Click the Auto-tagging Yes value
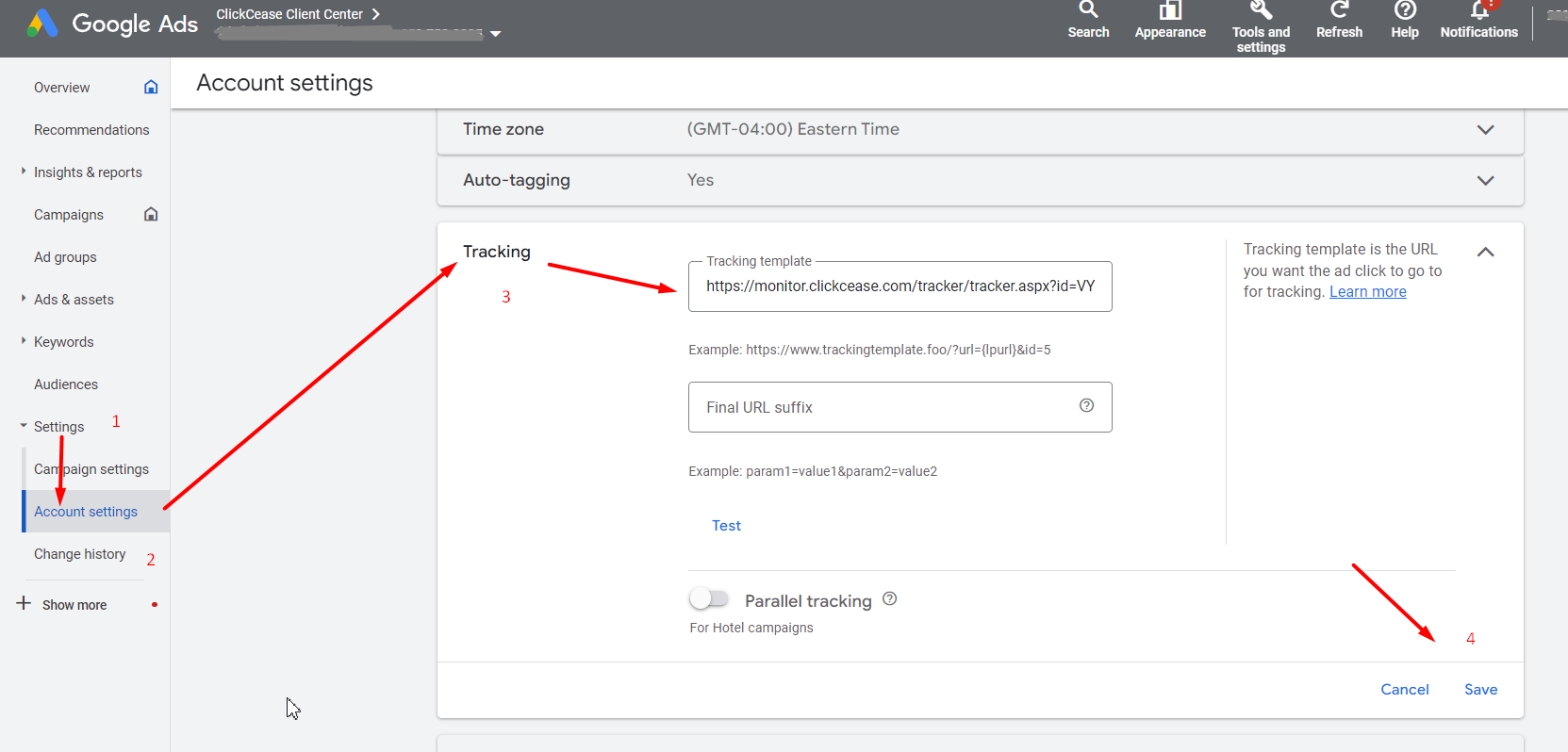This screenshot has height=752, width=1568. point(701,180)
